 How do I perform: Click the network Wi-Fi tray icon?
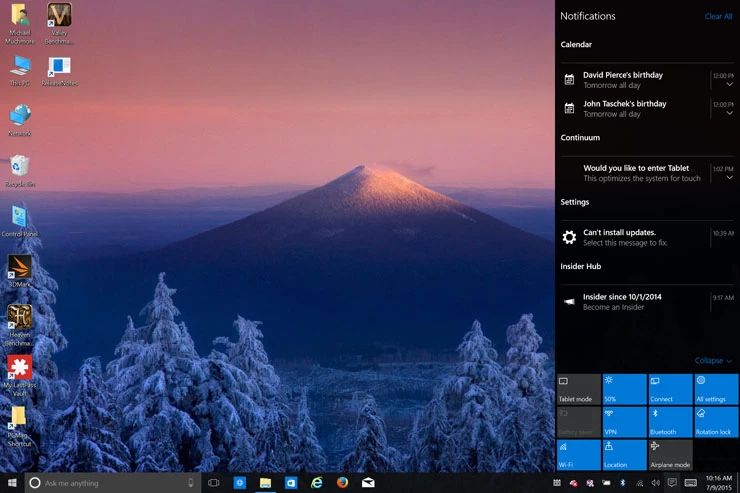(639, 483)
